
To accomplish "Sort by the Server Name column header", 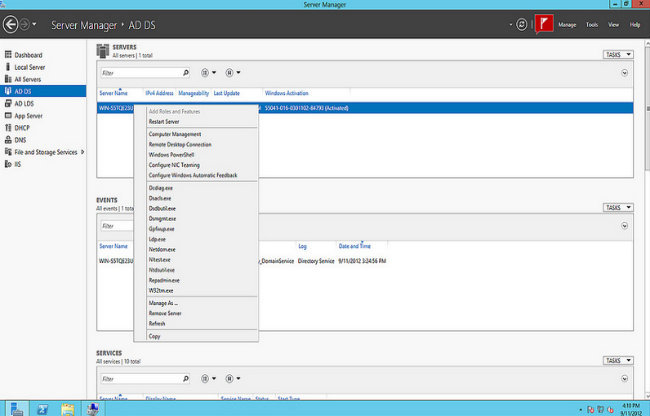I will pyautogui.click(x=113, y=92).
